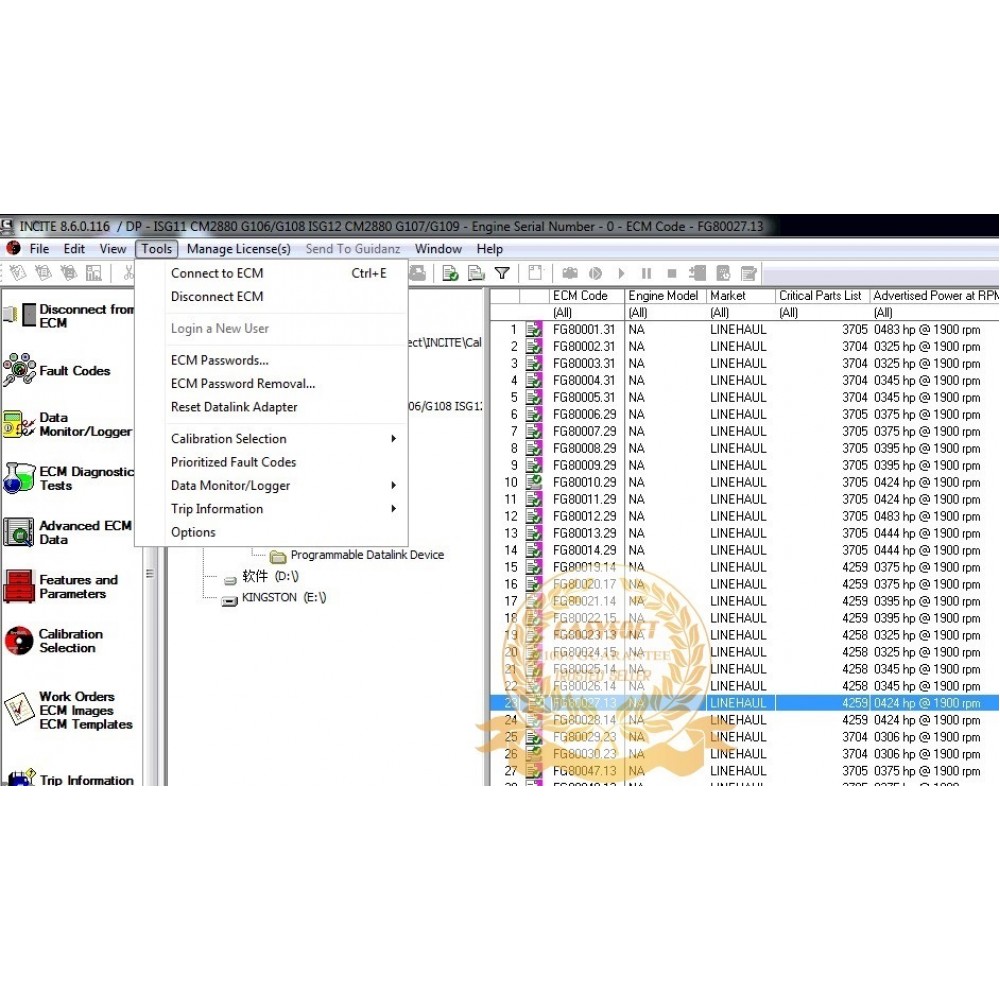Viewport: 1000px width, 1000px height.
Task: Click row number 24 in the calibration table
Action: point(511,720)
